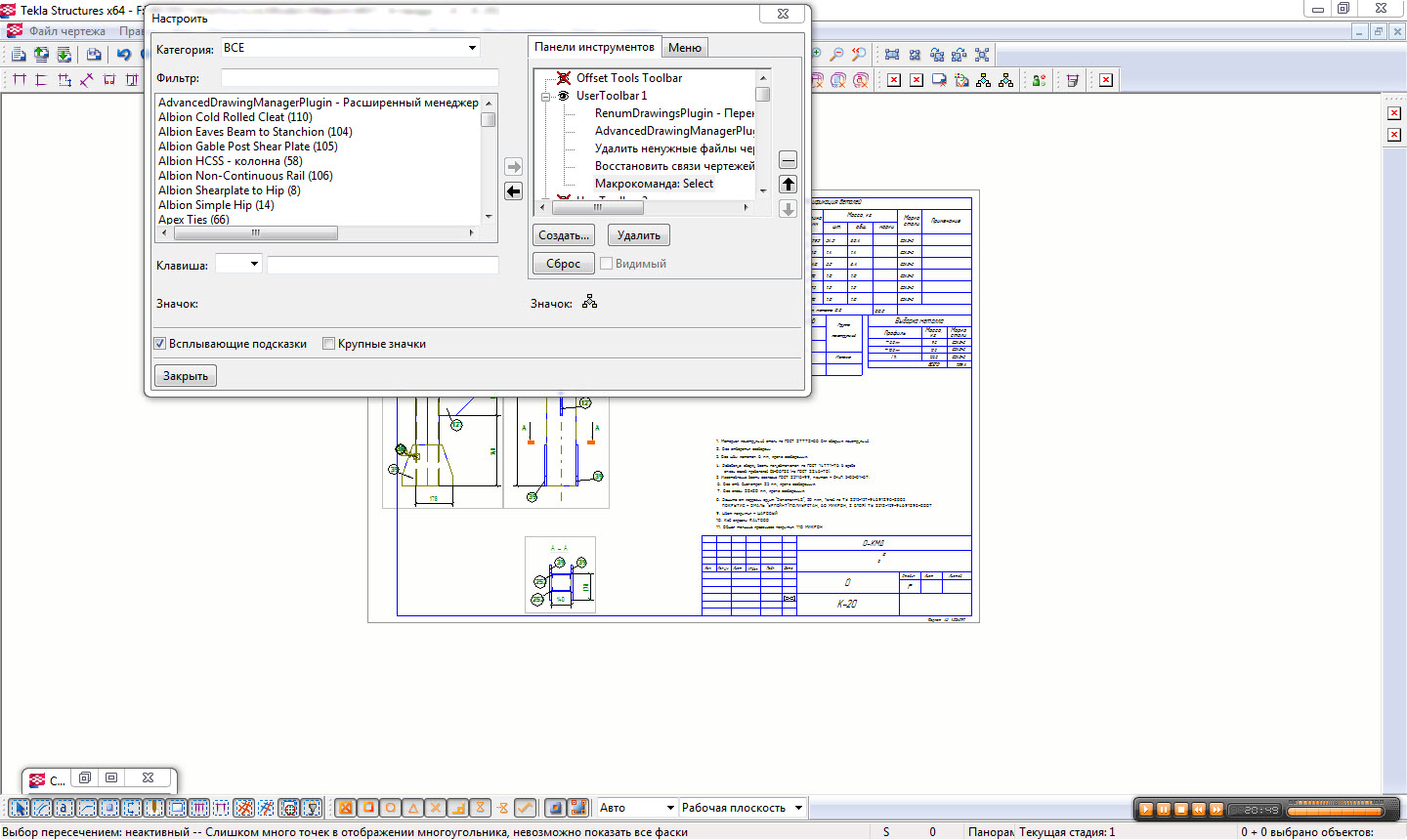This screenshot has height=840, width=1407.
Task: Click the save drawing floppy icon
Action: (x=94, y=55)
